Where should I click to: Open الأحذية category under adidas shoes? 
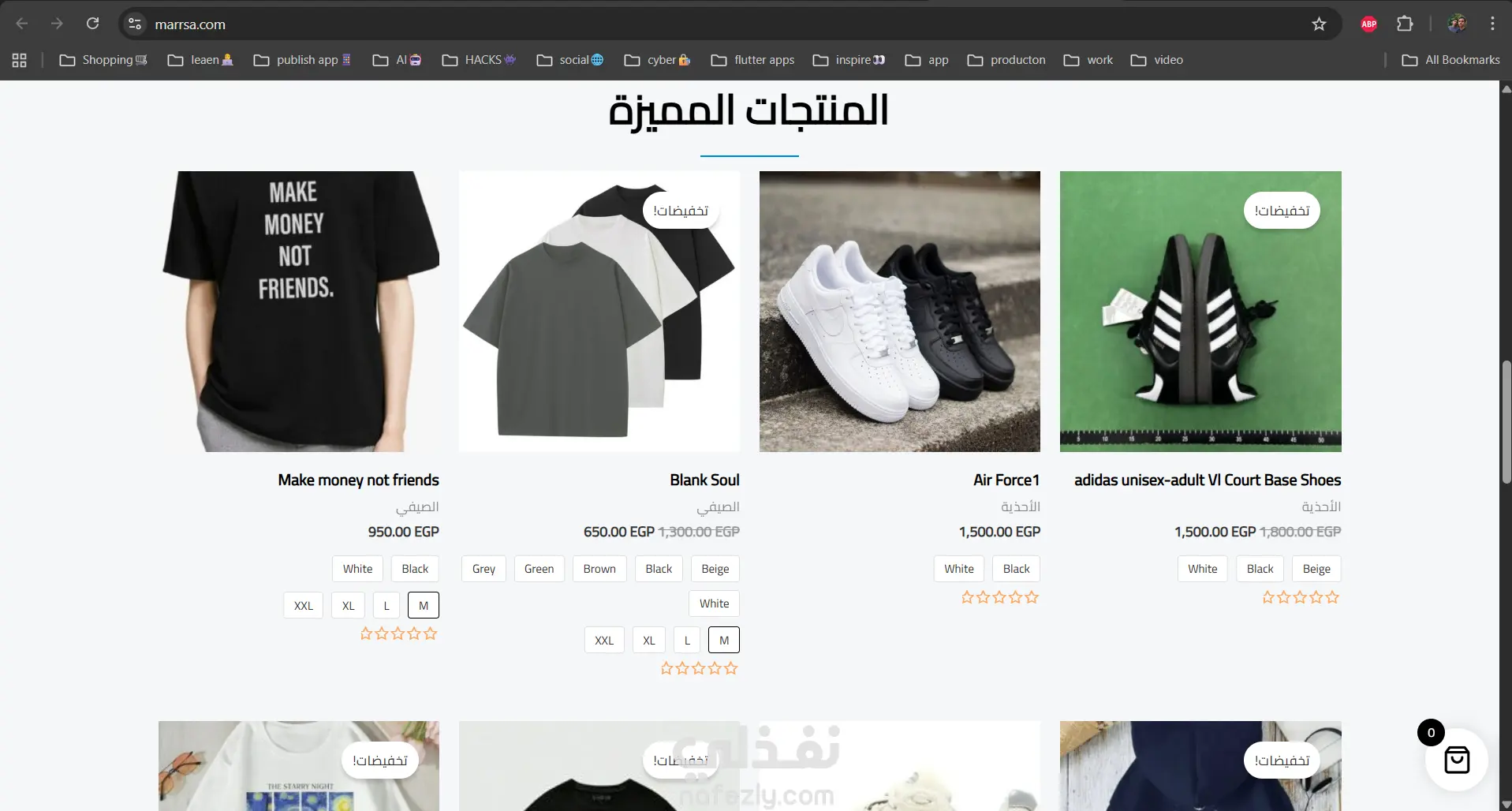(x=1321, y=506)
